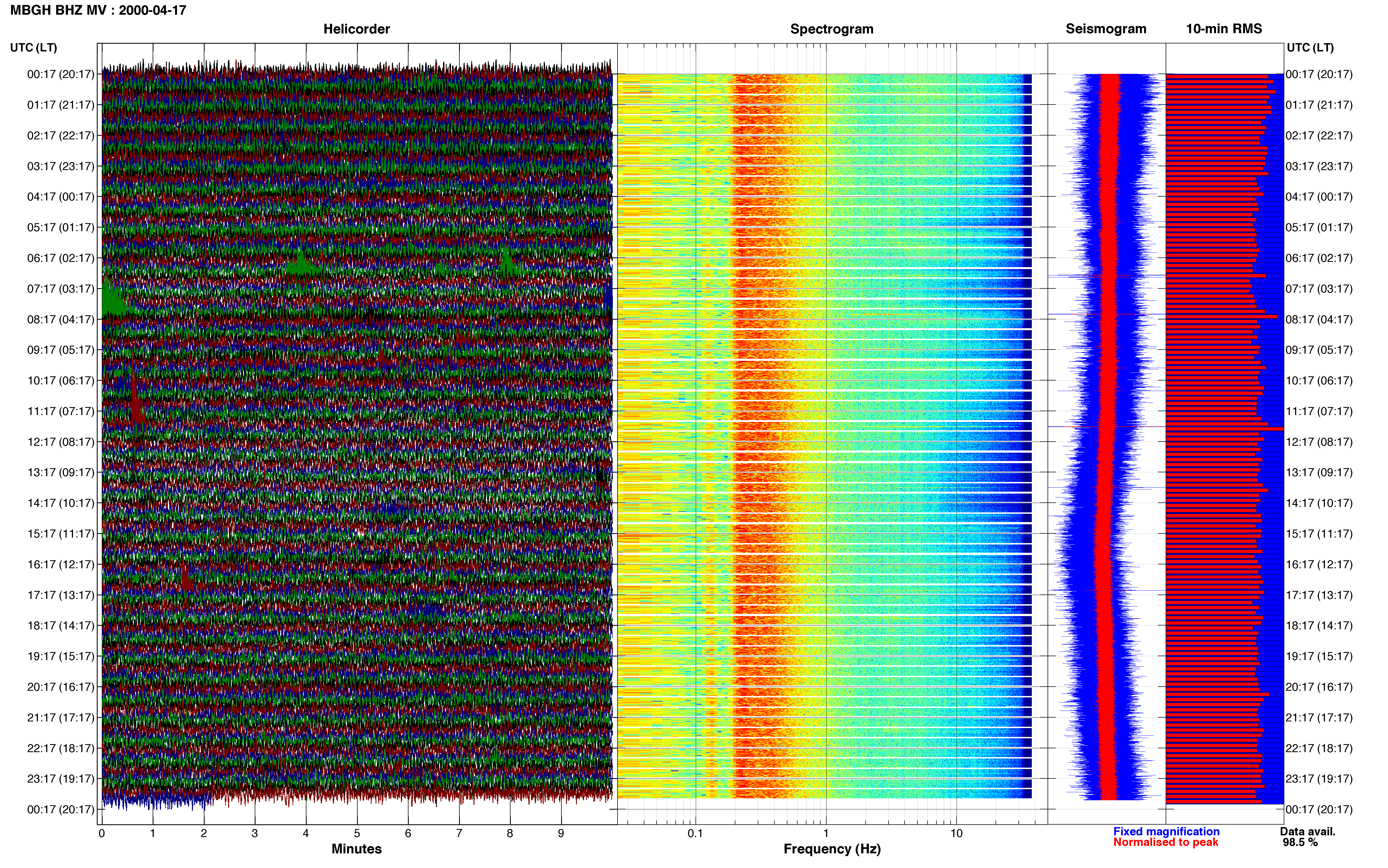Viewport: 1388px width, 868px height.
Task: Select the 'Seismogram' panel heading
Action: click(1106, 29)
